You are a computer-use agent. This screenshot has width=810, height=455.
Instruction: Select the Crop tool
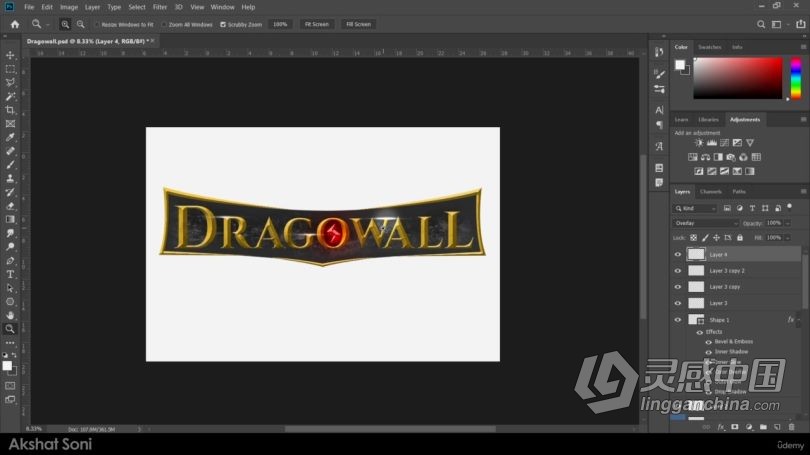[x=10, y=110]
